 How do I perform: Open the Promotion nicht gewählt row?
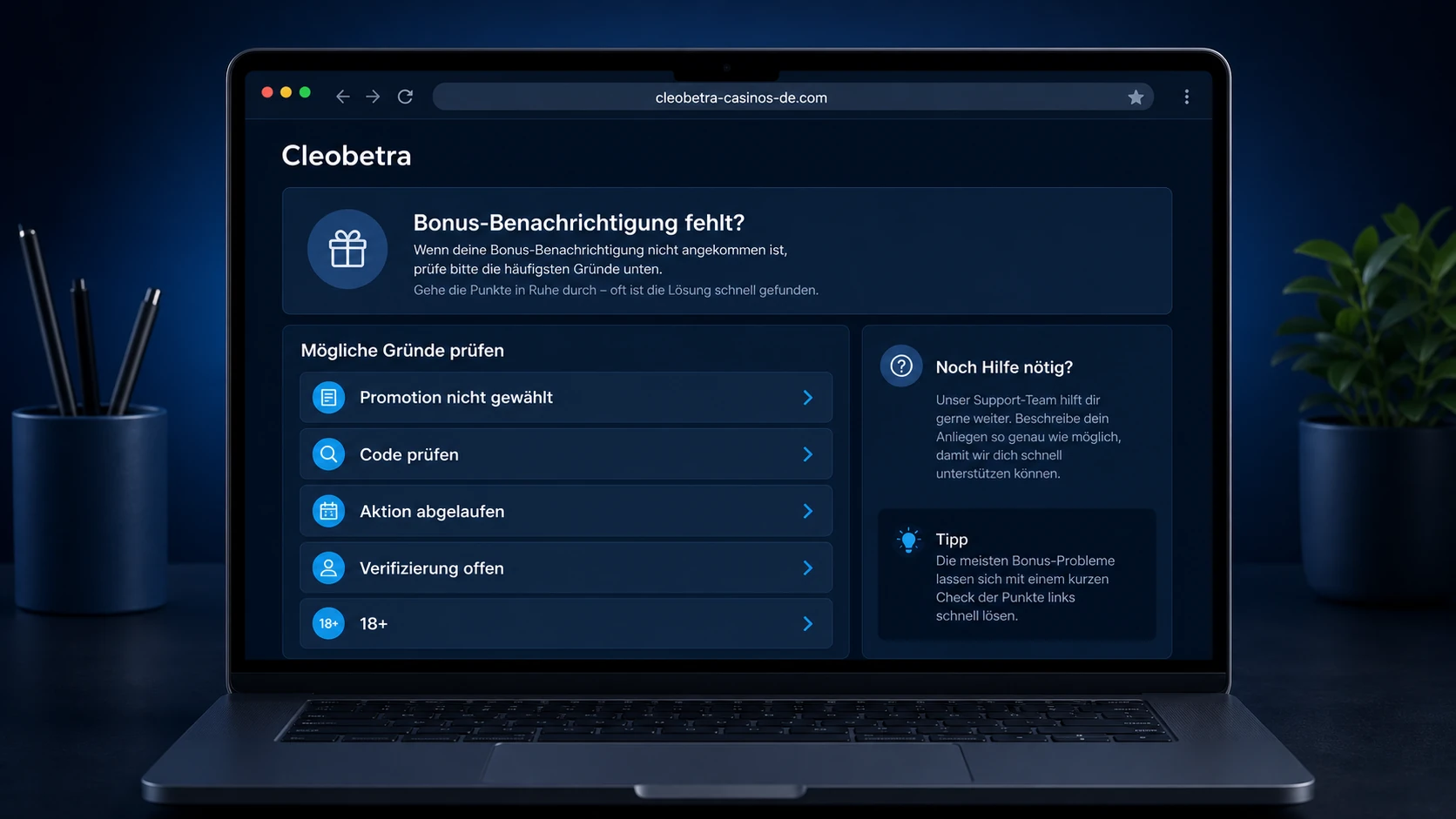point(566,398)
